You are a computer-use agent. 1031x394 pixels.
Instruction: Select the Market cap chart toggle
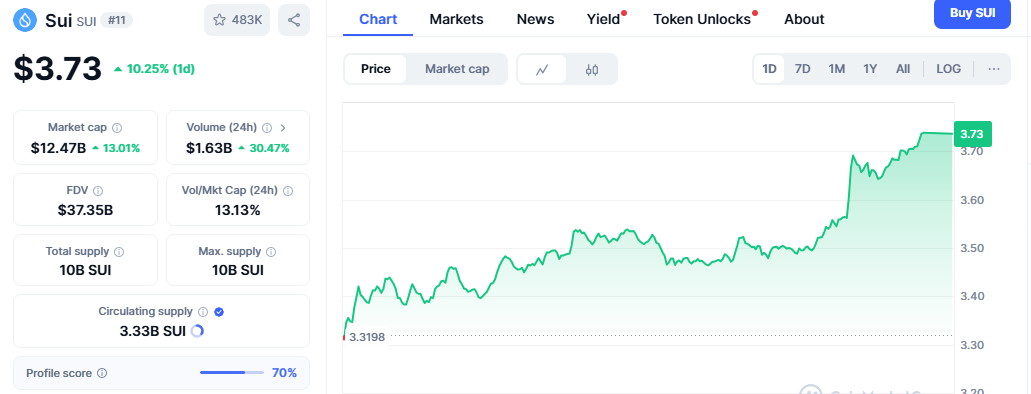point(457,69)
